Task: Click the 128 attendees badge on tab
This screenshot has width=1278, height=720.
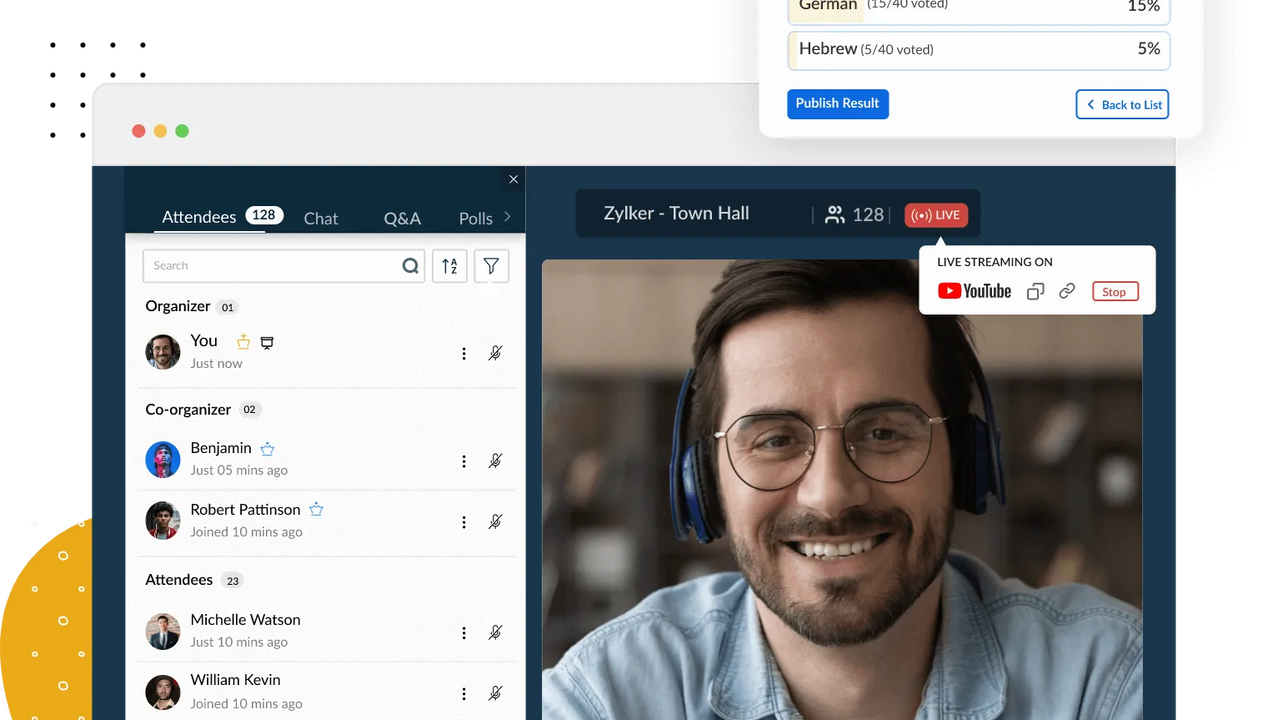Action: [x=264, y=215]
